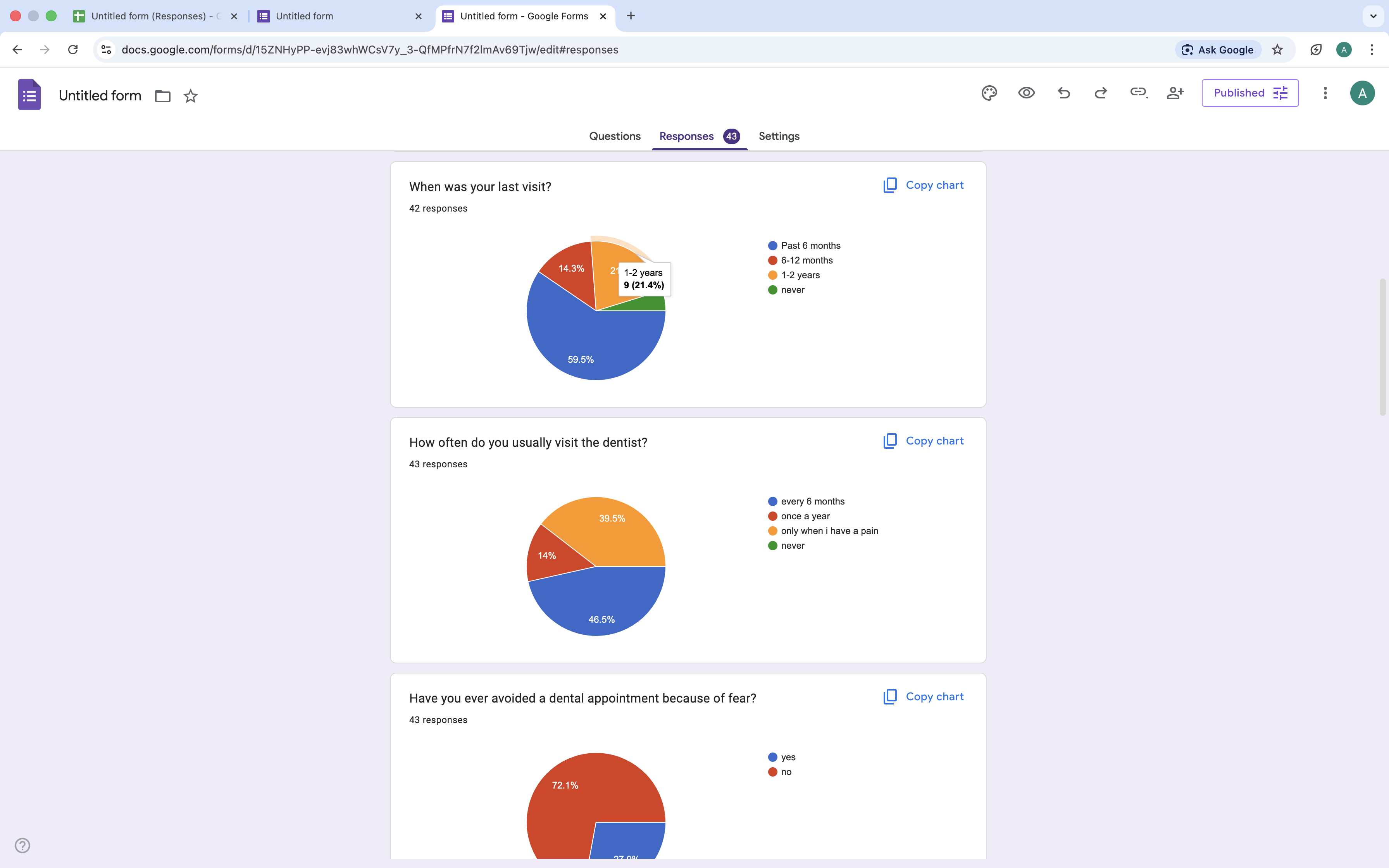The height and width of the screenshot is (868, 1389).
Task: Click the no legend entry
Action: (779, 772)
